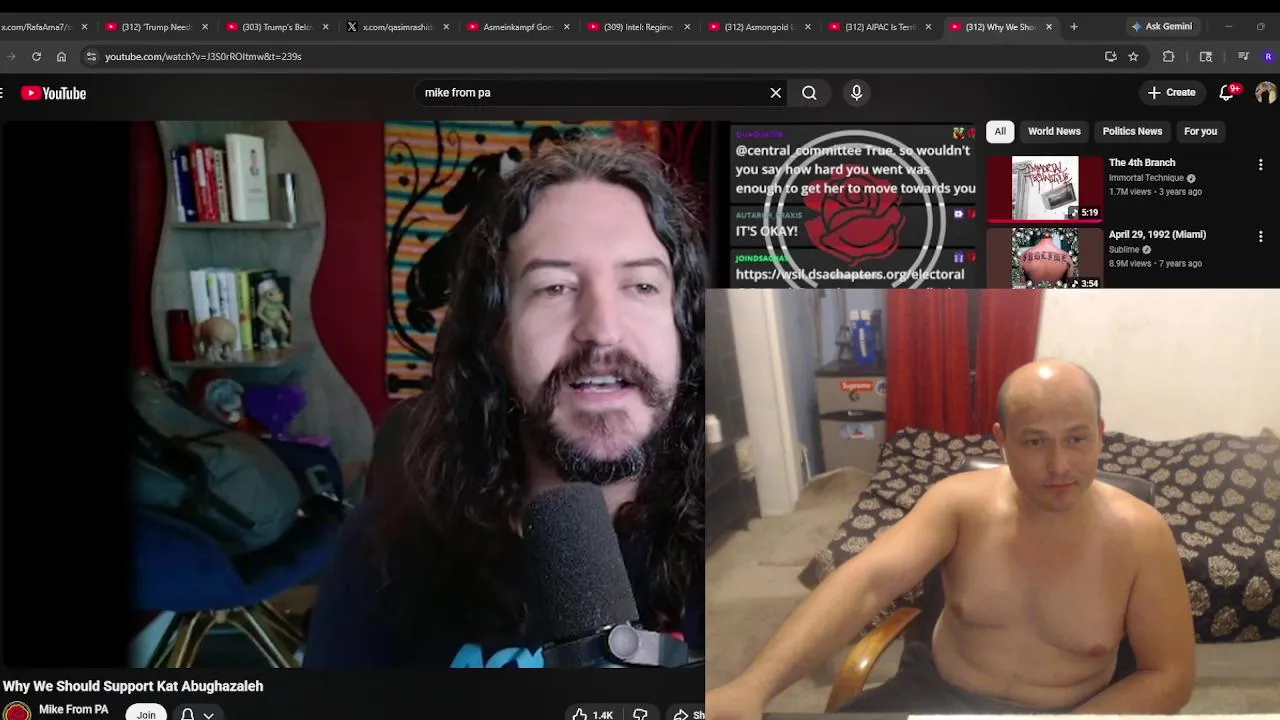
Task: Open 'The 4th Branch' video thumbnail
Action: 1045,188
